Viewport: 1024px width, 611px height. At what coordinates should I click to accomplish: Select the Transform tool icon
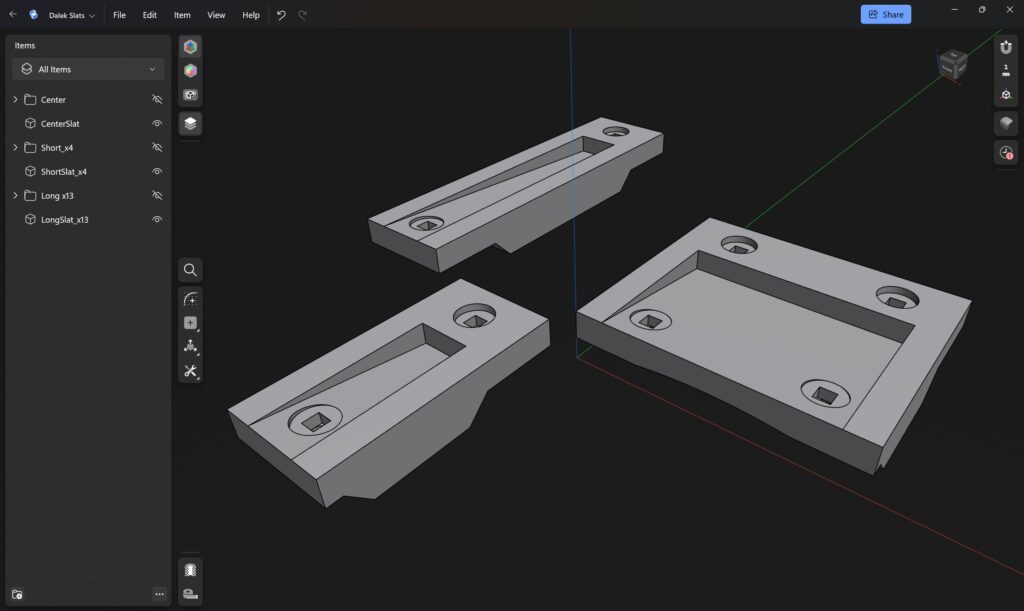click(x=190, y=347)
